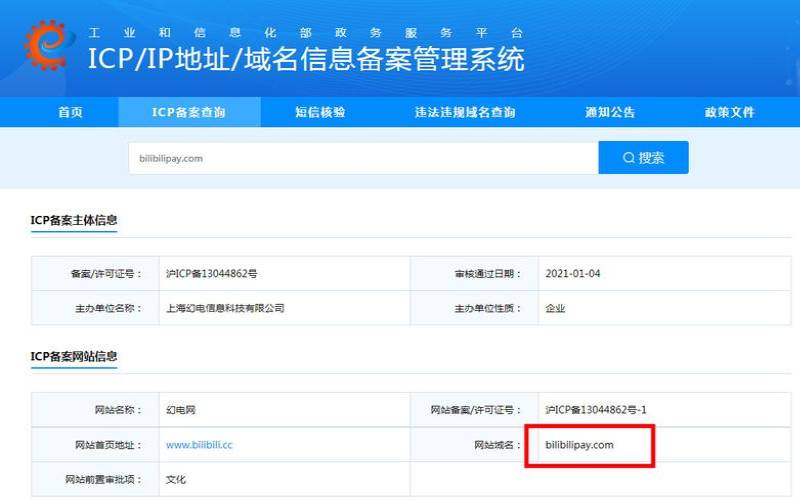Image resolution: width=800 pixels, height=500 pixels.
Task: Select the ICP备案查询 tab
Action: point(189,112)
